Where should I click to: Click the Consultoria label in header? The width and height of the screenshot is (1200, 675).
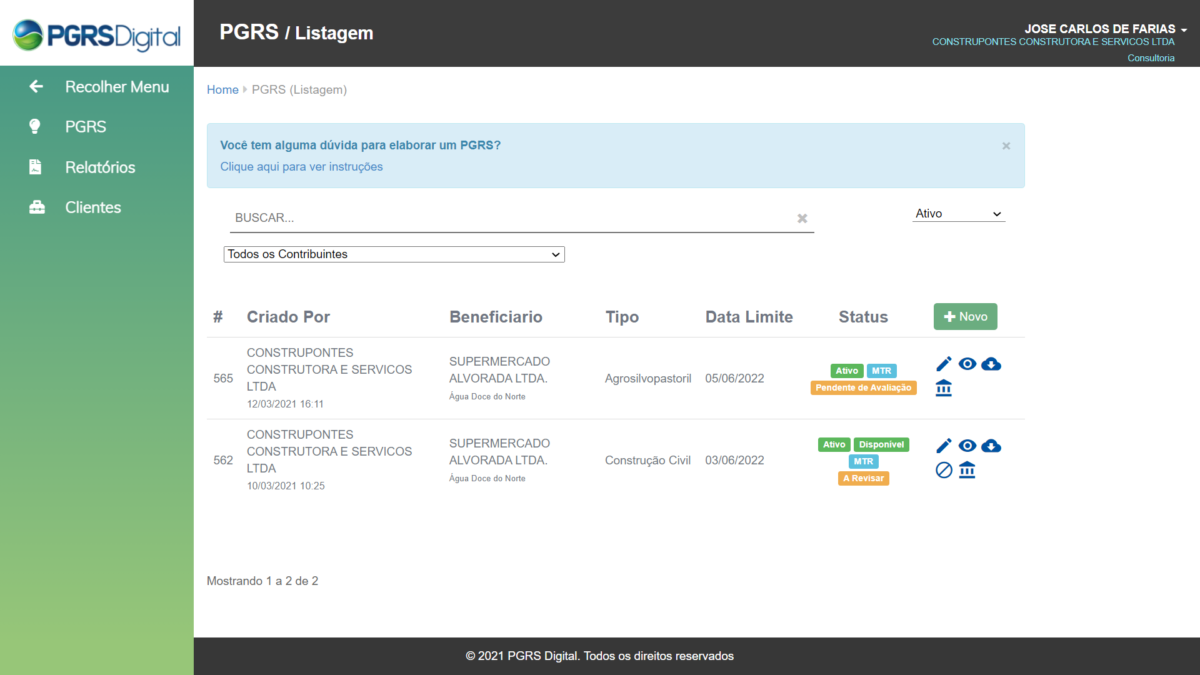click(1151, 58)
